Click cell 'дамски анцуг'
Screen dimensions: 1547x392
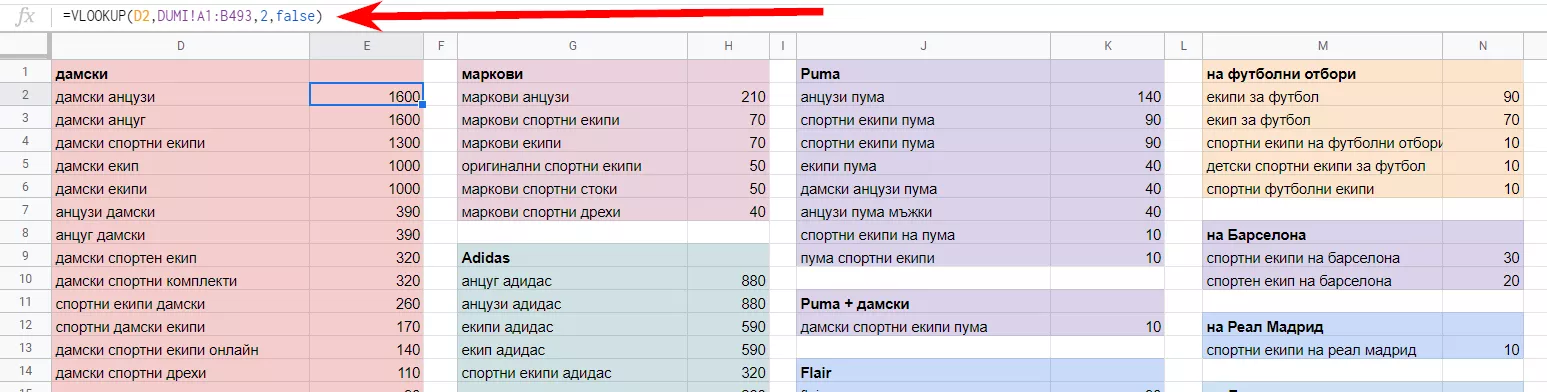coord(180,120)
